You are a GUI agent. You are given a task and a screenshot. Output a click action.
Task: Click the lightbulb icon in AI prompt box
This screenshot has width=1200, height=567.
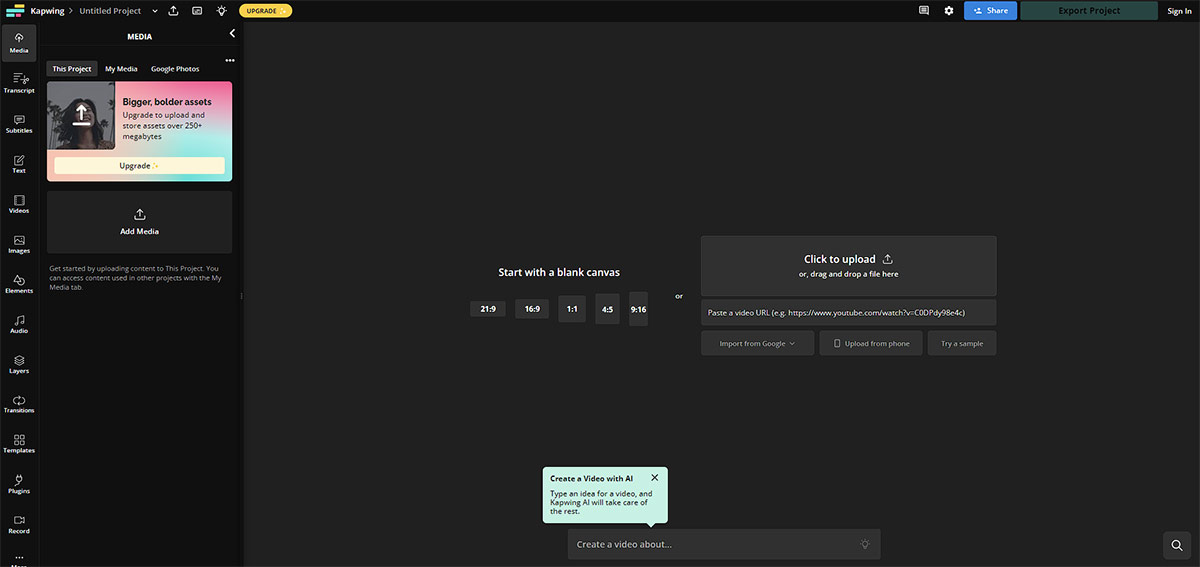point(865,544)
